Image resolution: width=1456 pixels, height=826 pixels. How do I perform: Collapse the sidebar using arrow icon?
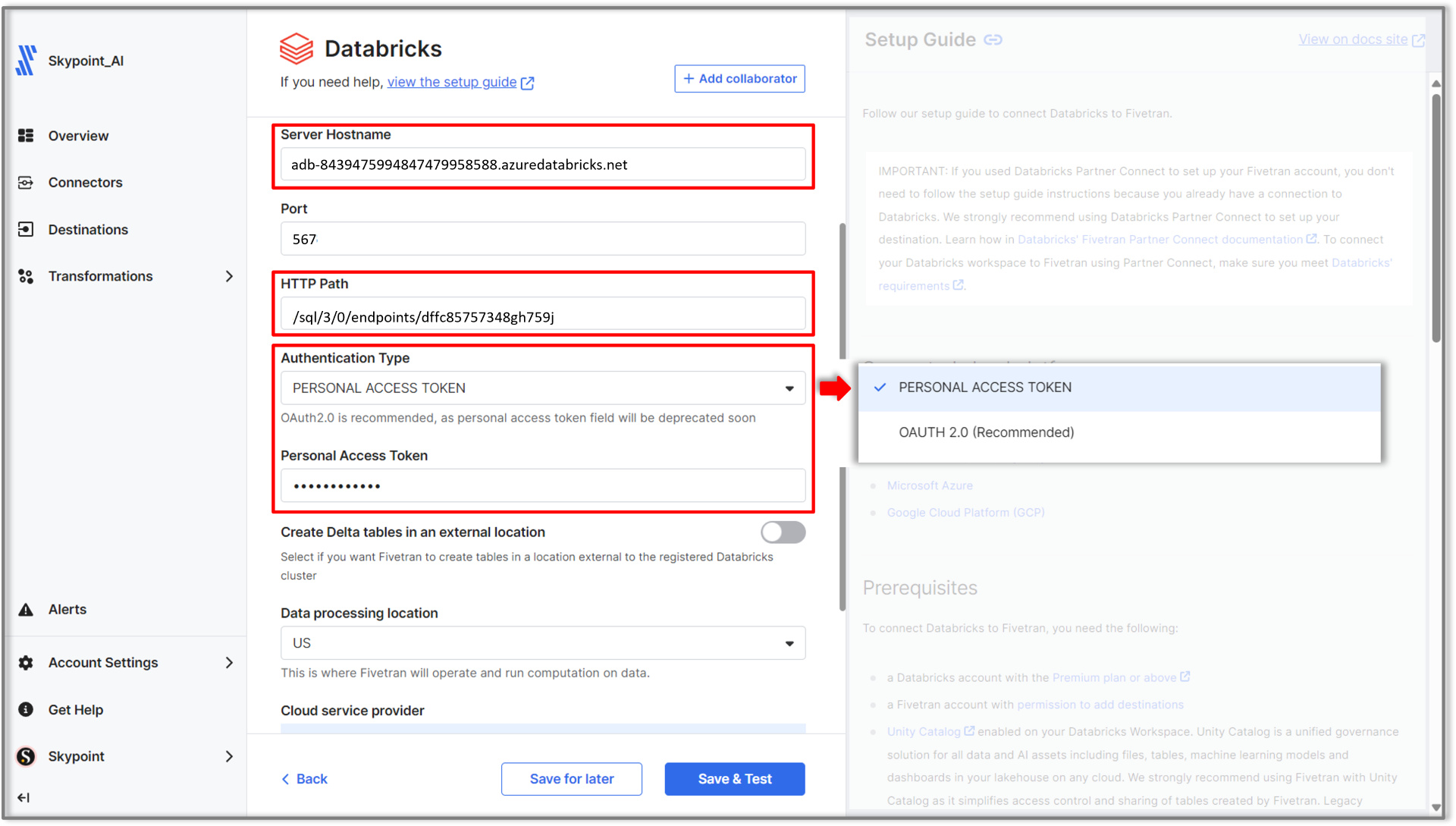pyautogui.click(x=24, y=798)
